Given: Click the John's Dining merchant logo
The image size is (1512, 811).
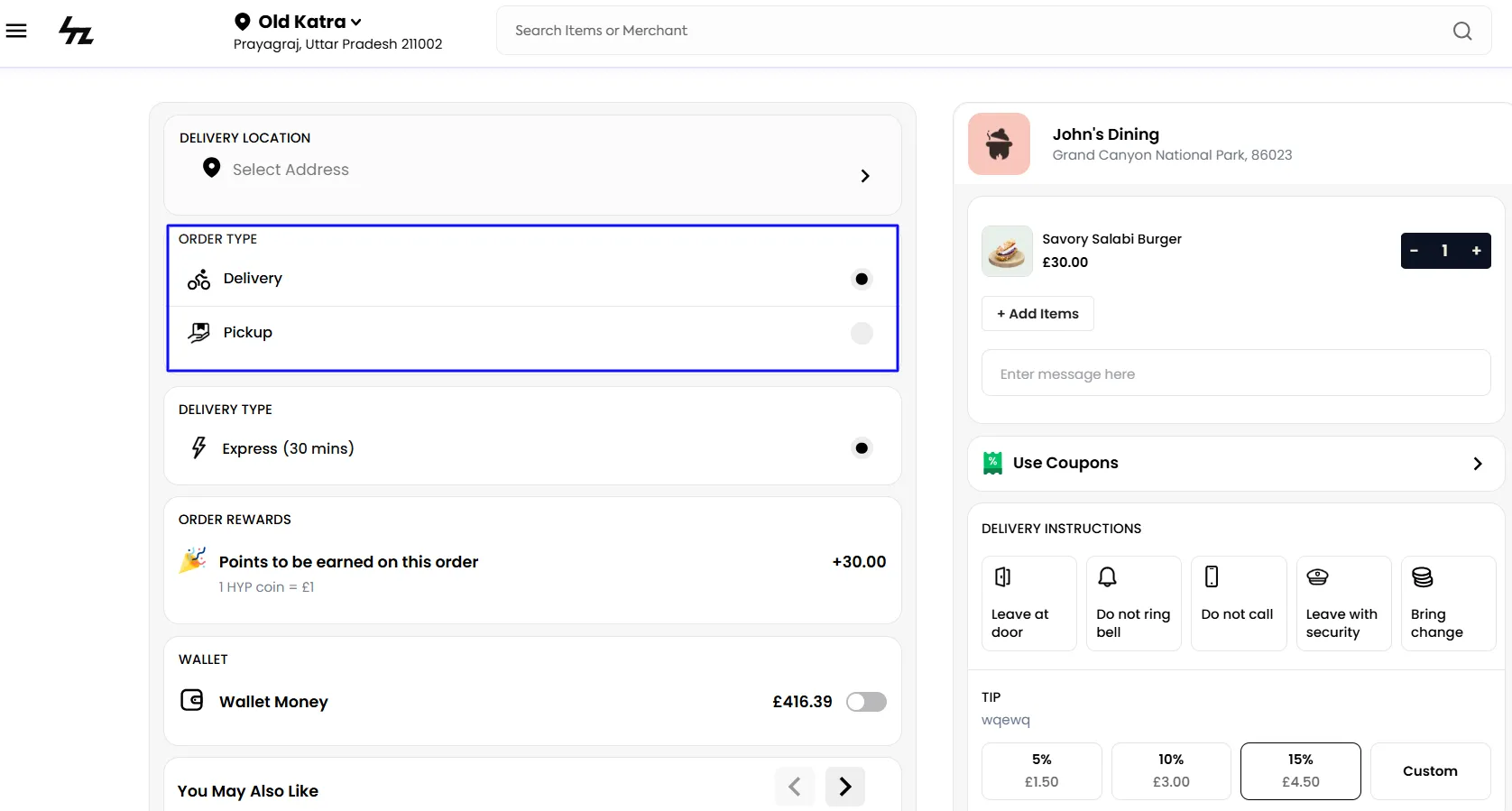Looking at the screenshot, I should (999, 143).
